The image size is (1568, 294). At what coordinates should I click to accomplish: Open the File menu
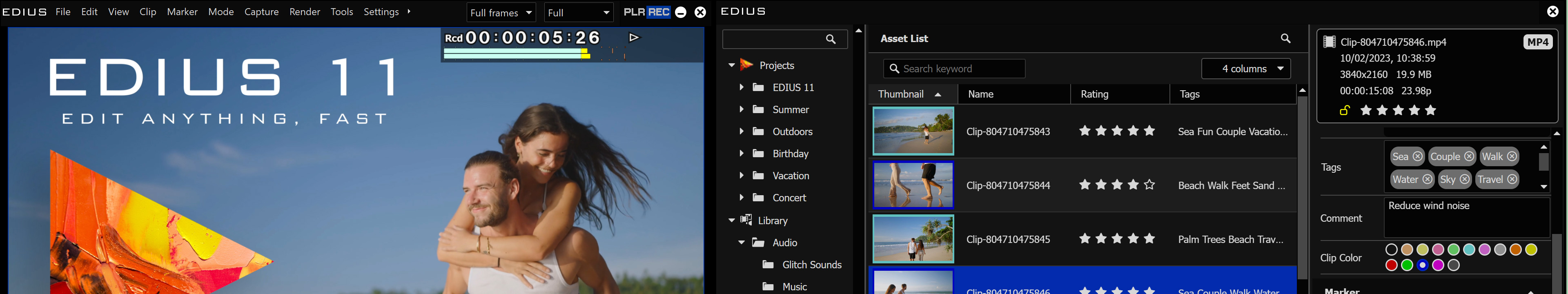(x=63, y=12)
